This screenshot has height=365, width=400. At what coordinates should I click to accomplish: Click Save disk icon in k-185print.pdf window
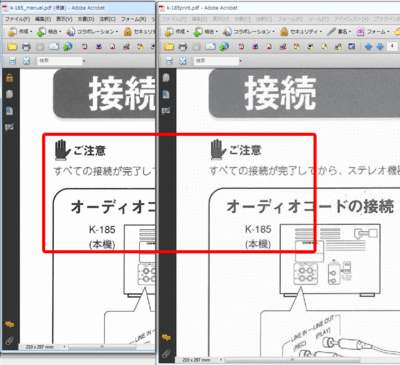point(197,47)
